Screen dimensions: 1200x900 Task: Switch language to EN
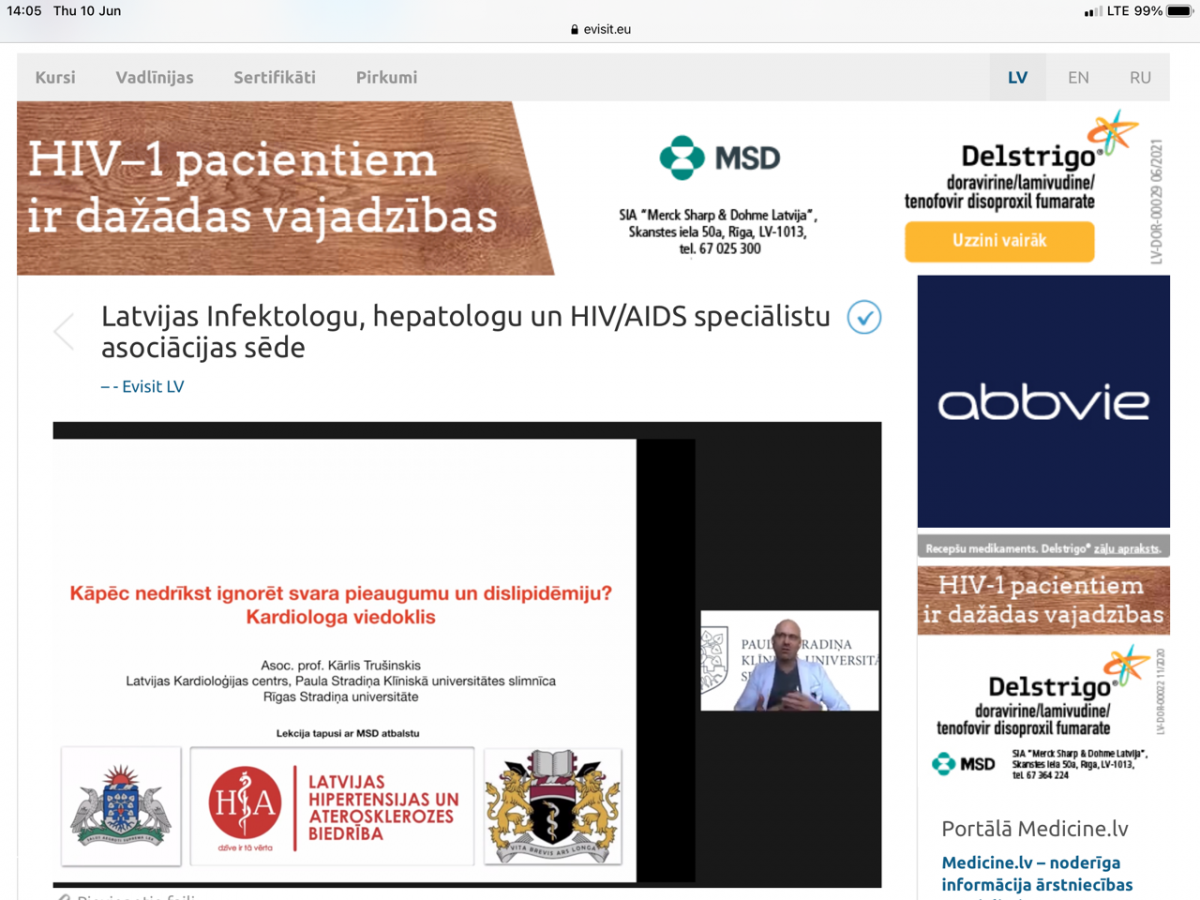tap(1078, 77)
